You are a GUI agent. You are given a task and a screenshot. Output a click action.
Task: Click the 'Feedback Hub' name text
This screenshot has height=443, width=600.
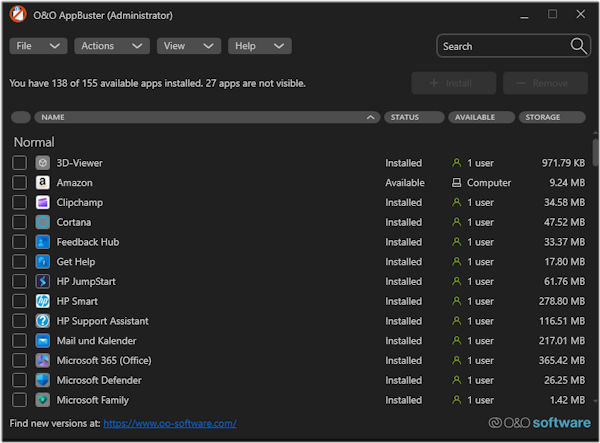[x=88, y=242]
